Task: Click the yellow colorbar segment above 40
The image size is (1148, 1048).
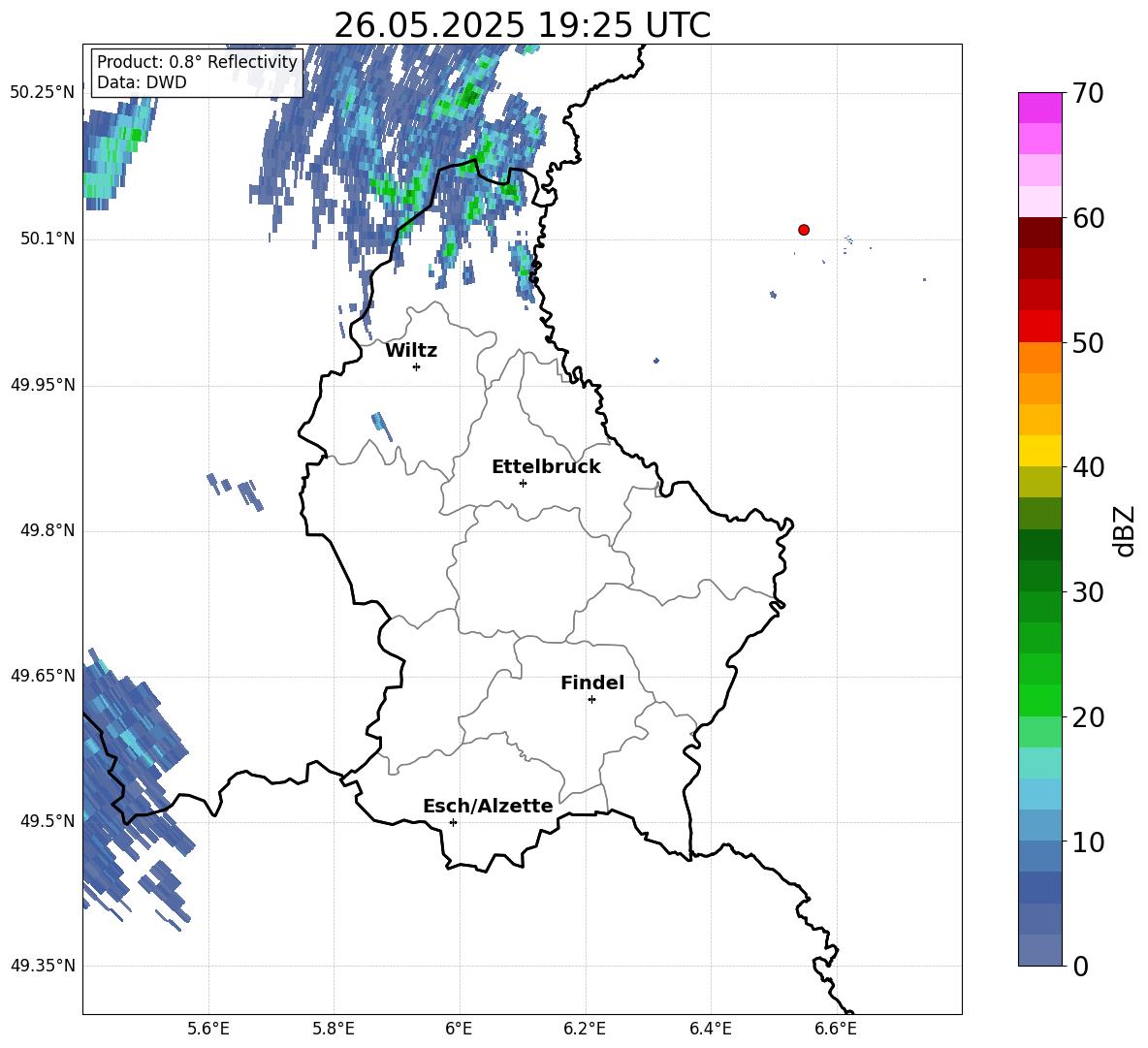Action: (x=1039, y=451)
